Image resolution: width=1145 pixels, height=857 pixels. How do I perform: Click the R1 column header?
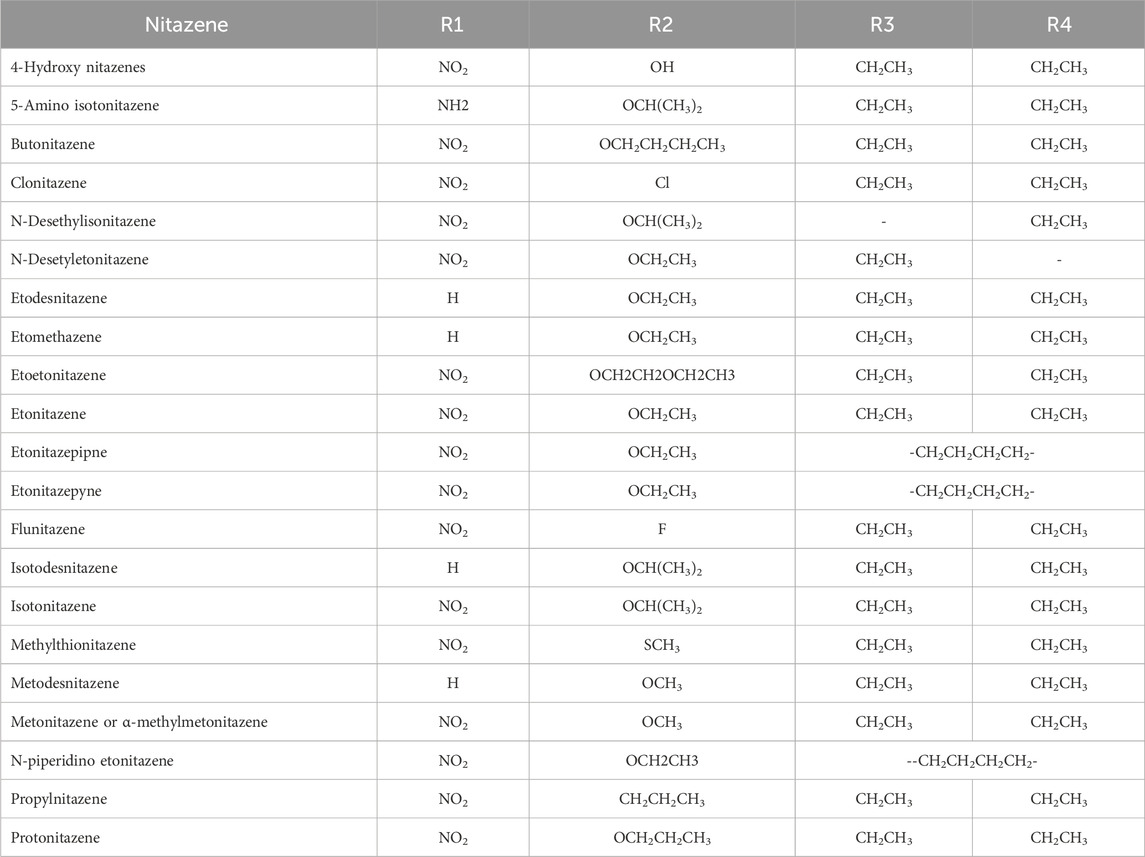tap(453, 25)
